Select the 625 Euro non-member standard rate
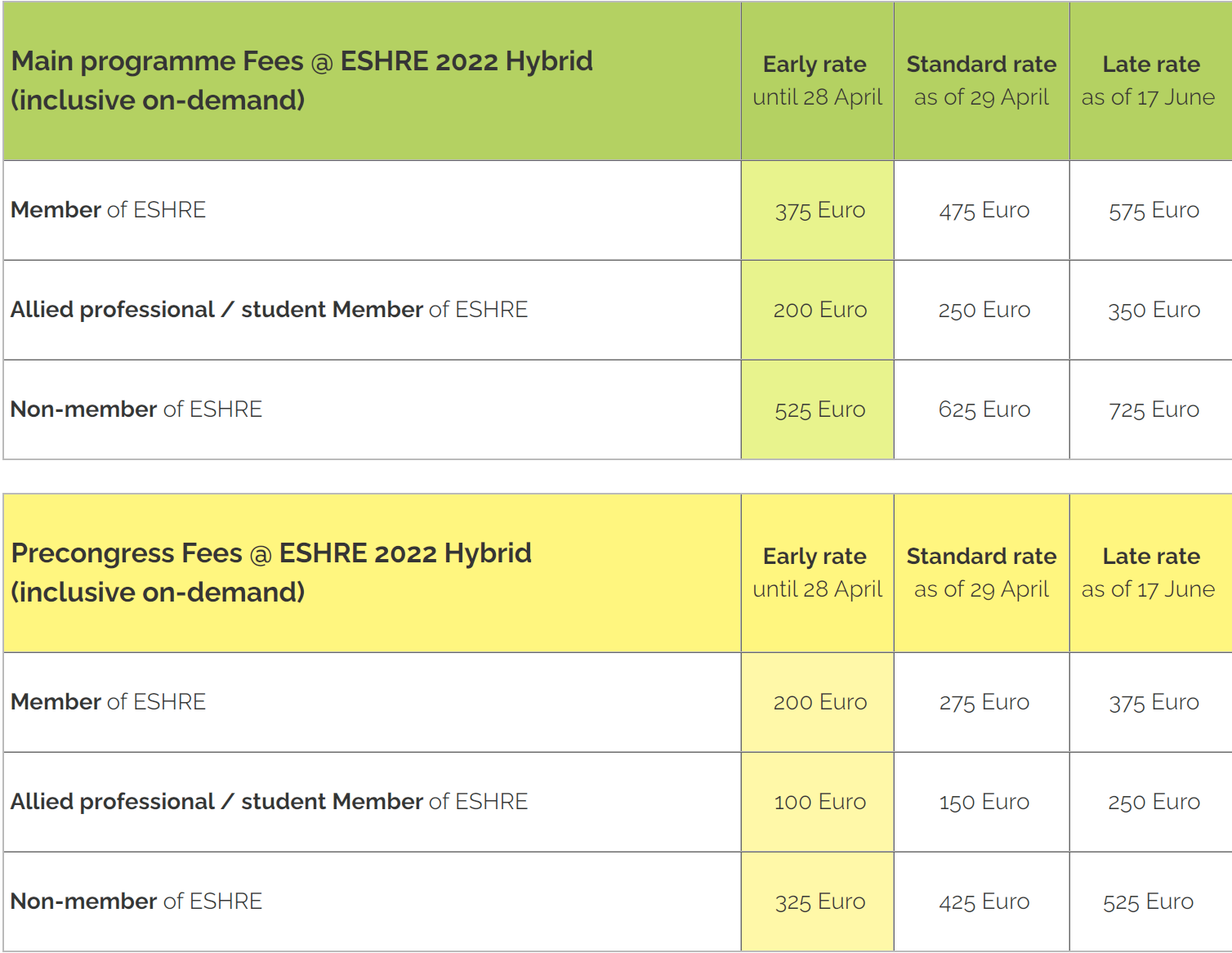Viewport: 1232px width, 953px height. (984, 409)
